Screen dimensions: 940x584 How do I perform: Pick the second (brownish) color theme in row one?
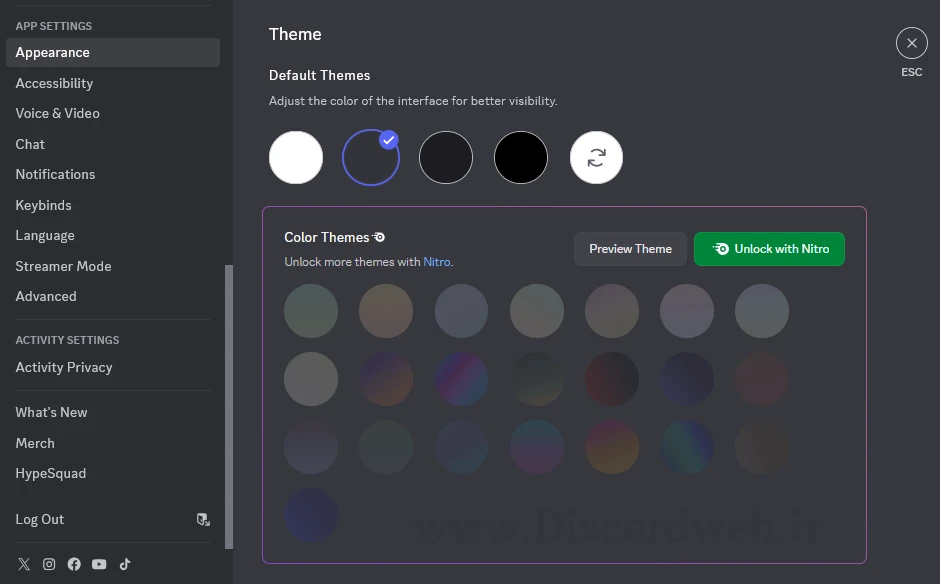click(x=386, y=311)
